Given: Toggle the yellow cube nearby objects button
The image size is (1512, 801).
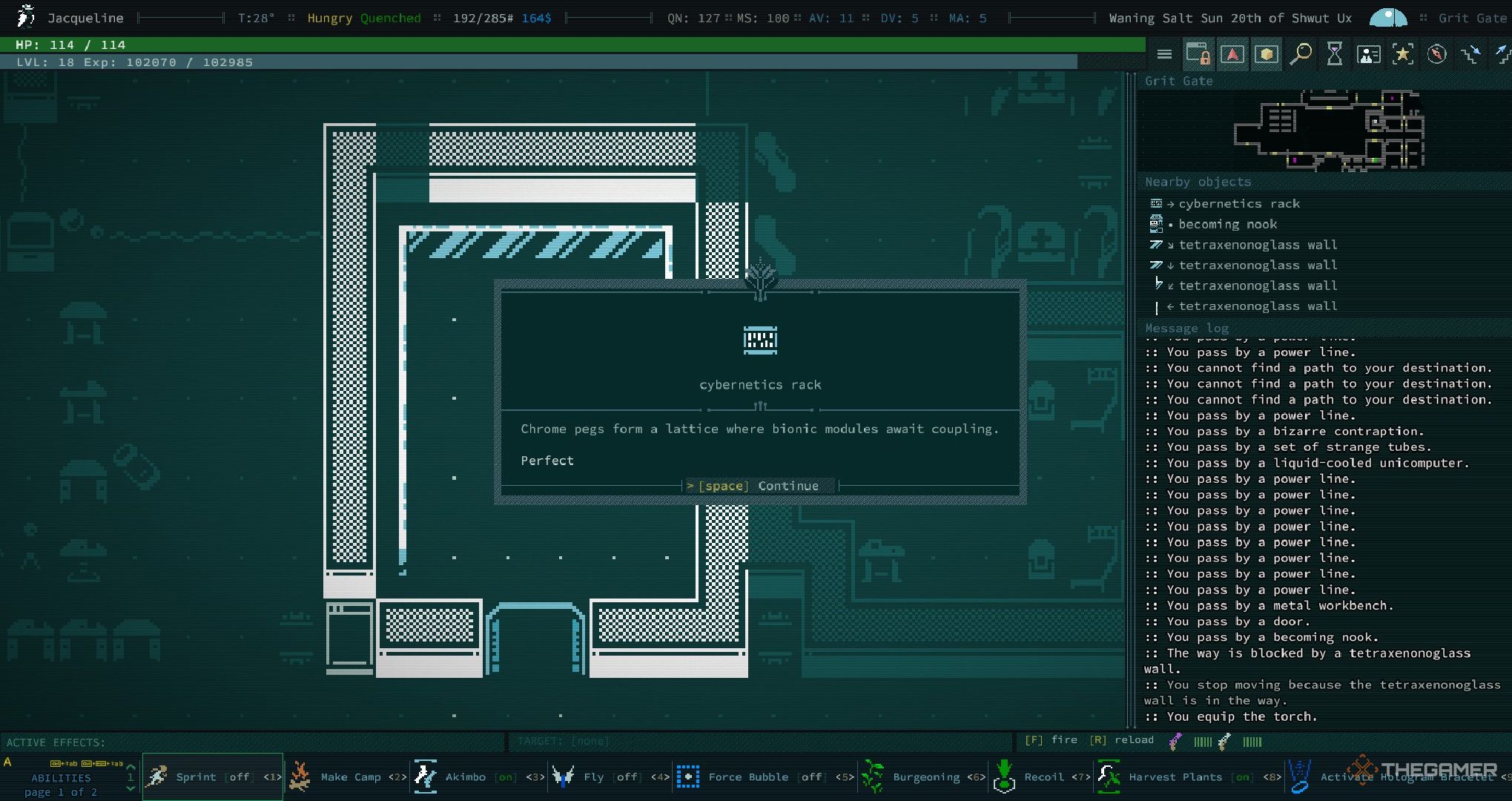Looking at the screenshot, I should click(1267, 54).
